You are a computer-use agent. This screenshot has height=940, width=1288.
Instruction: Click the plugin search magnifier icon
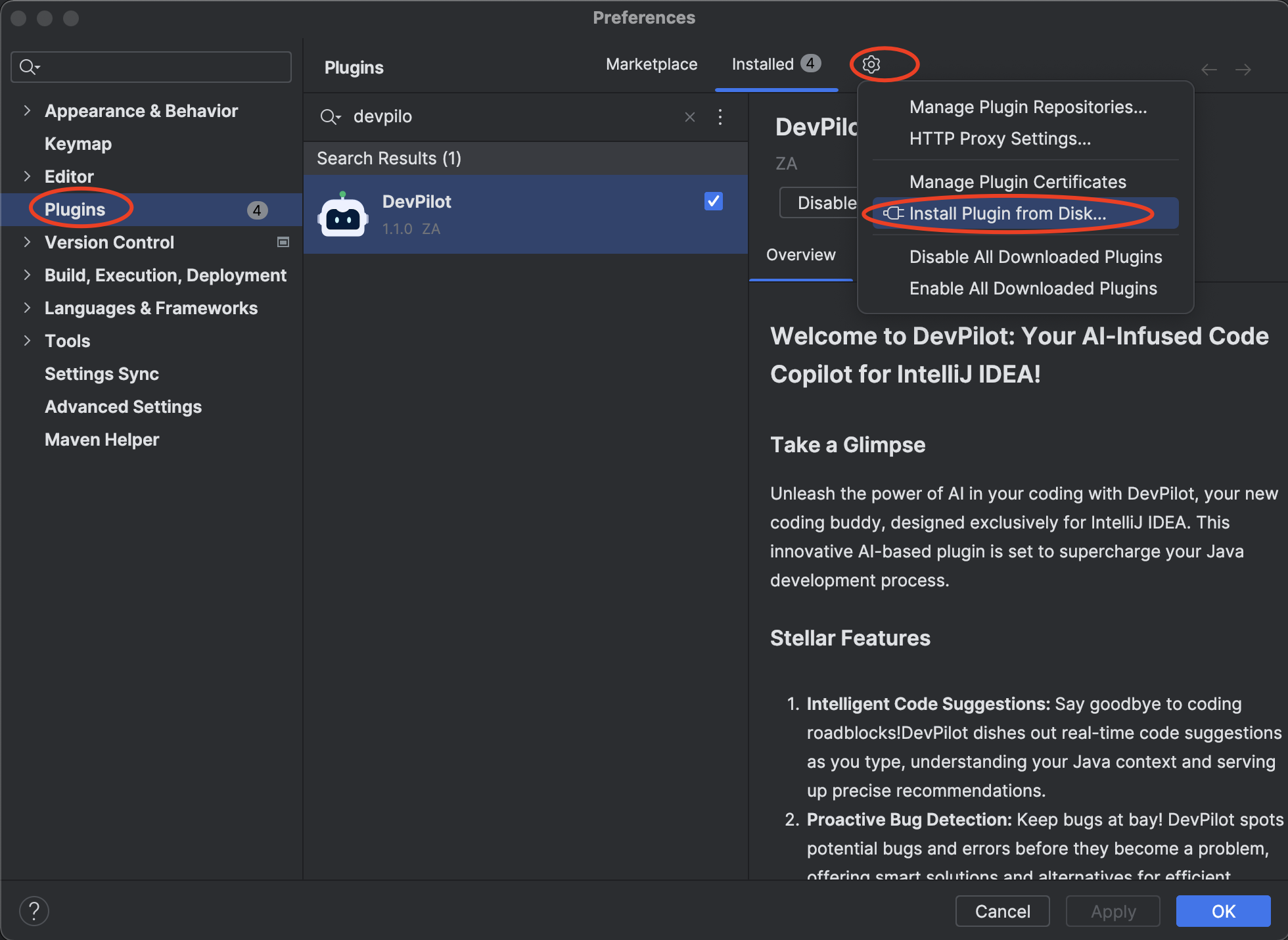pyautogui.click(x=329, y=117)
